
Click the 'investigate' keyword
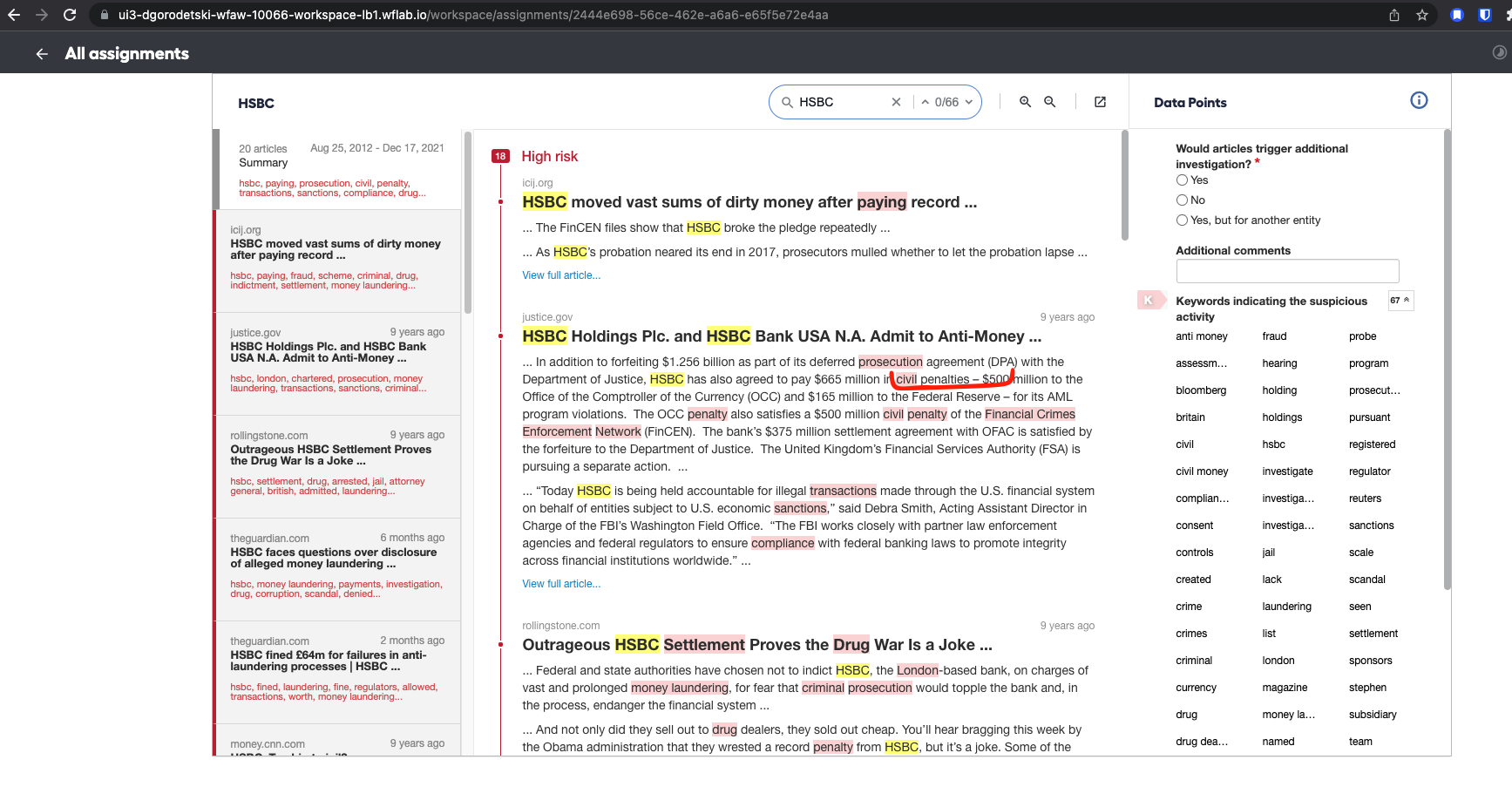coord(1287,471)
